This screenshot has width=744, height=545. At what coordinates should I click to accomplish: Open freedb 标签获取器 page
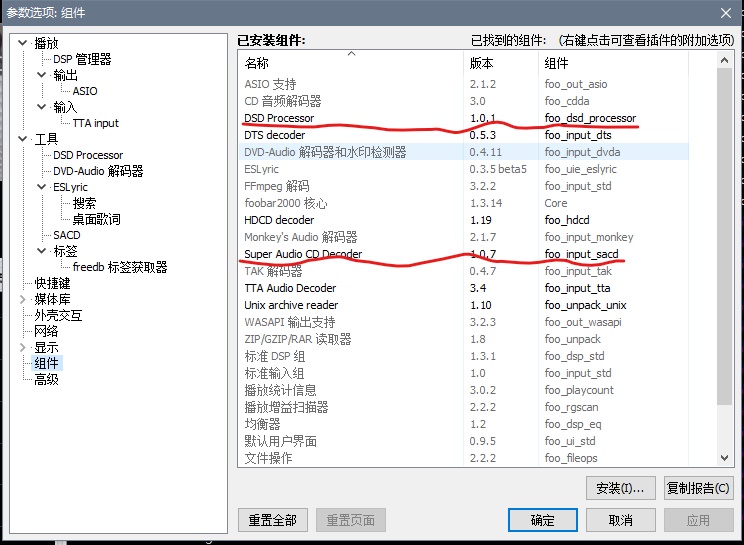tap(120, 267)
